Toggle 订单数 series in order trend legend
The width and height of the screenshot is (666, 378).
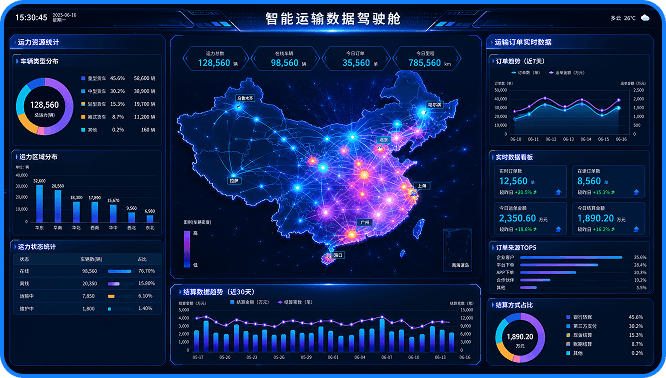coord(526,73)
